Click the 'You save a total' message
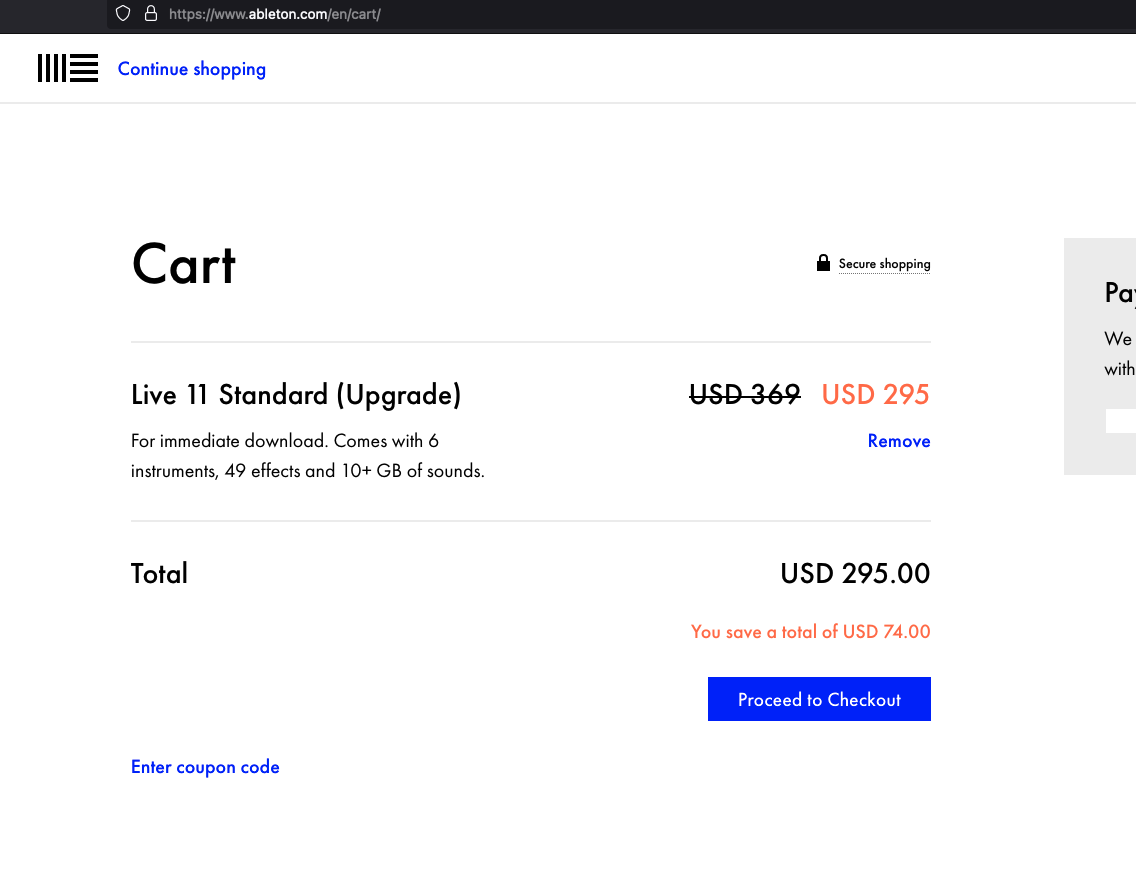The height and width of the screenshot is (890, 1136). (810, 632)
